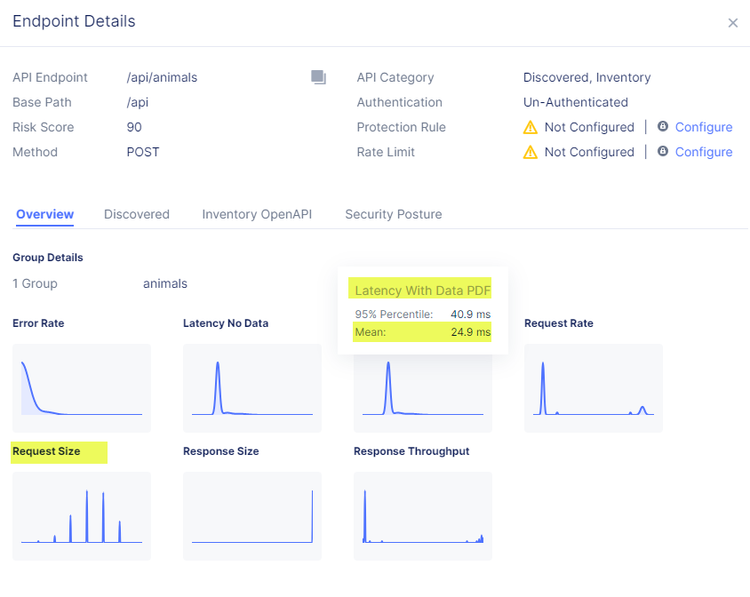Open the Request Rate chart
The height and width of the screenshot is (597, 750).
click(x=593, y=388)
